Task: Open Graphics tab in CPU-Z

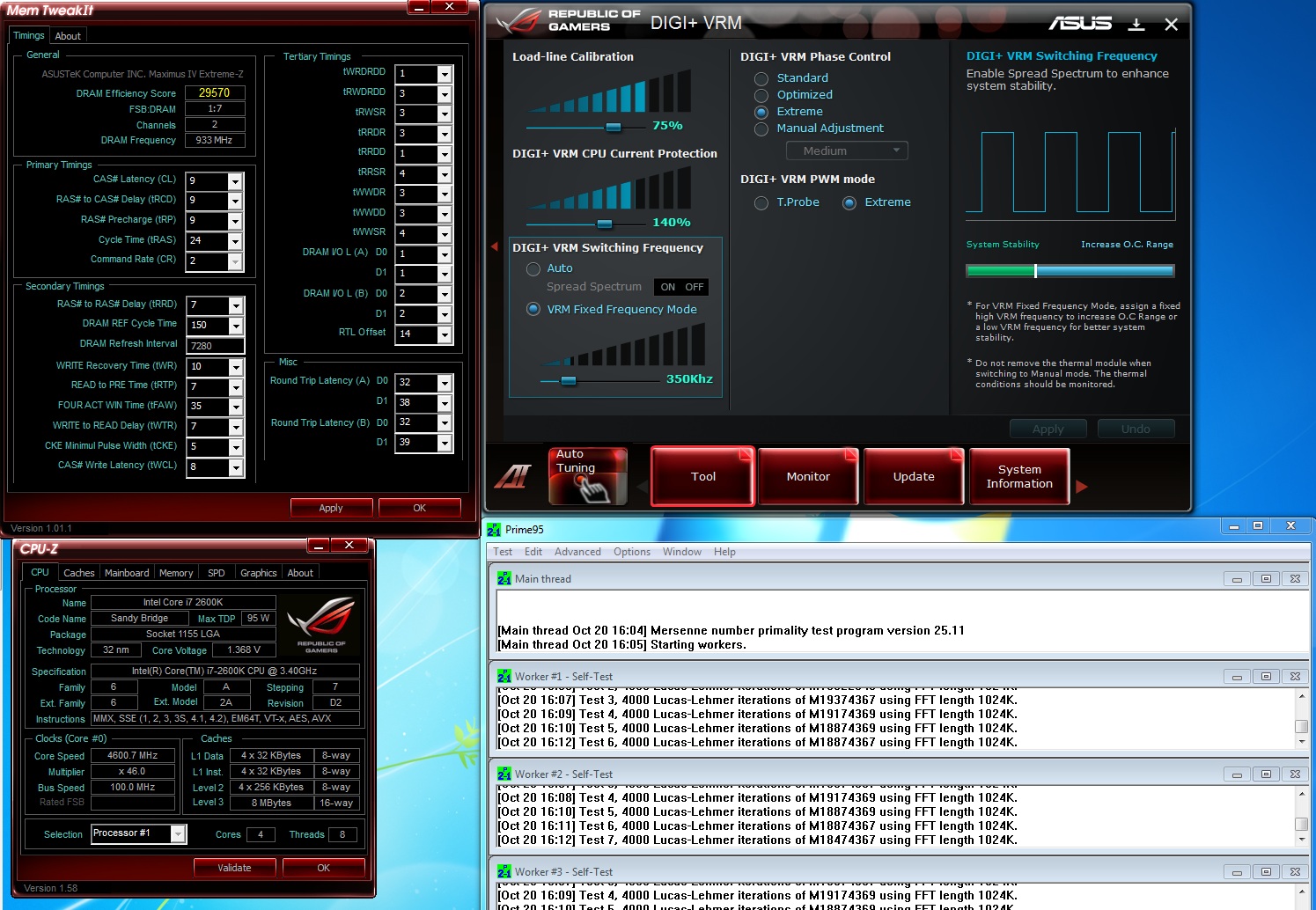Action: [259, 573]
